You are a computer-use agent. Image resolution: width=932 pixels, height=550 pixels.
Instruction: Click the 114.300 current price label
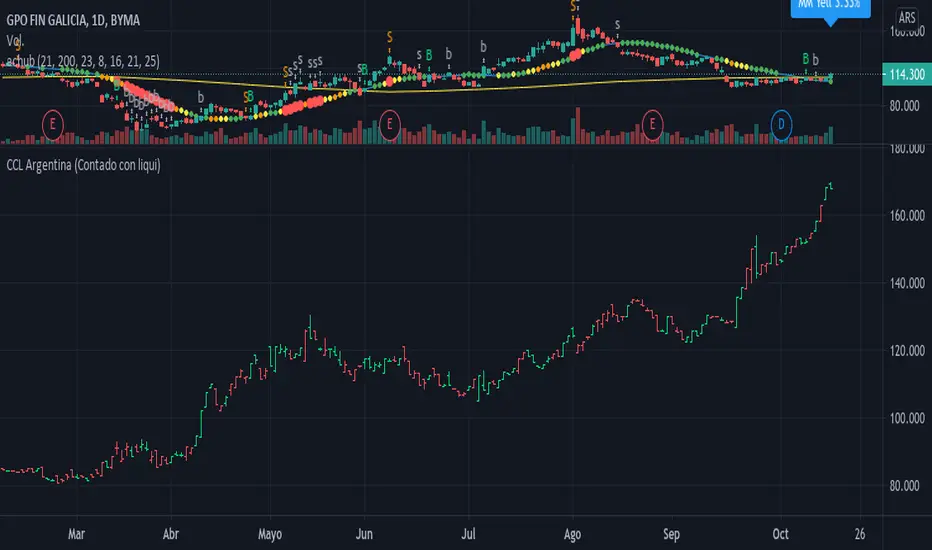pyautogui.click(x=906, y=74)
